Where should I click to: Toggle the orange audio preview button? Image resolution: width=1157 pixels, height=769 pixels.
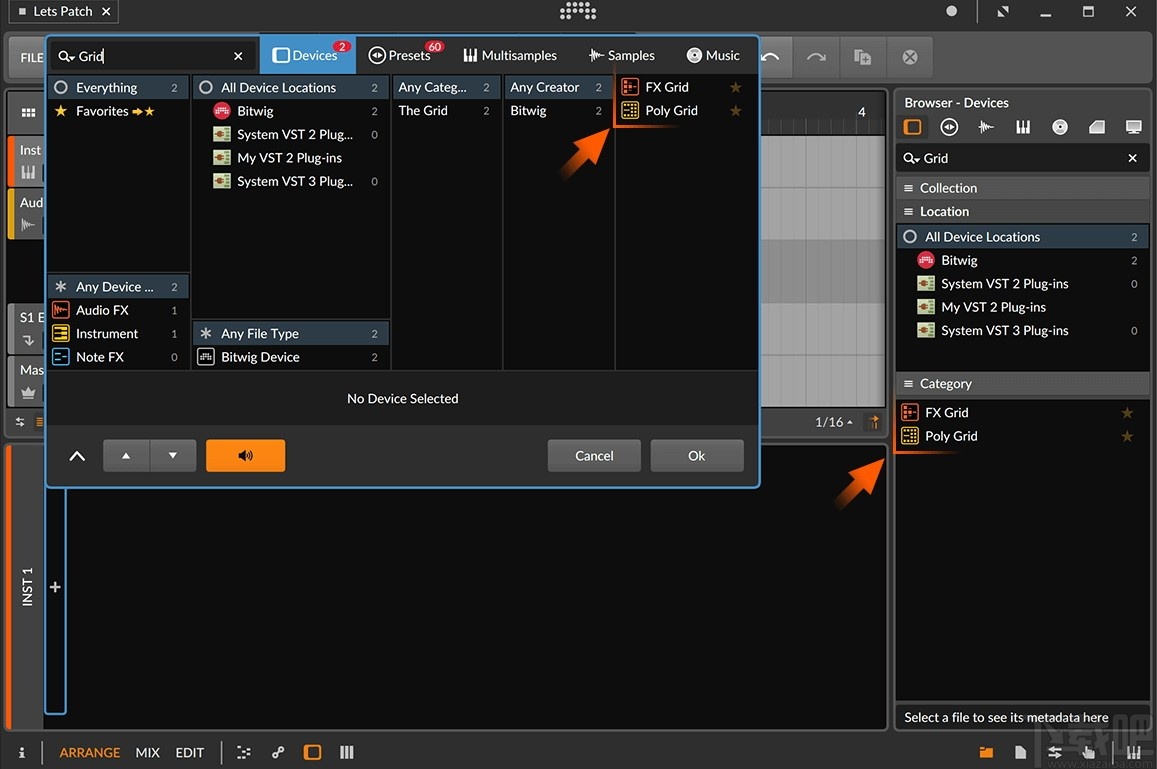pos(246,456)
